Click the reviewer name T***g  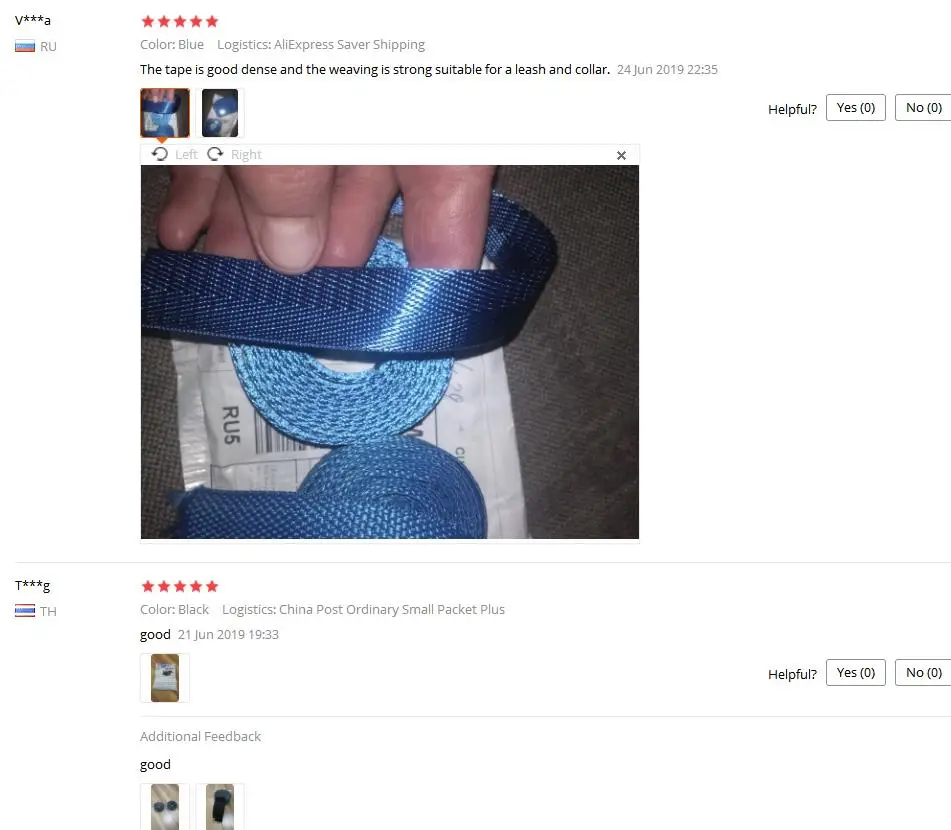33,585
